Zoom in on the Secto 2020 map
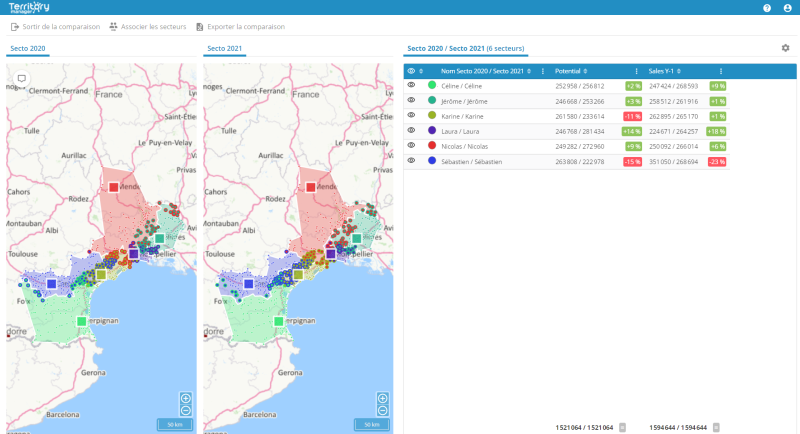The image size is (800, 434). click(185, 398)
